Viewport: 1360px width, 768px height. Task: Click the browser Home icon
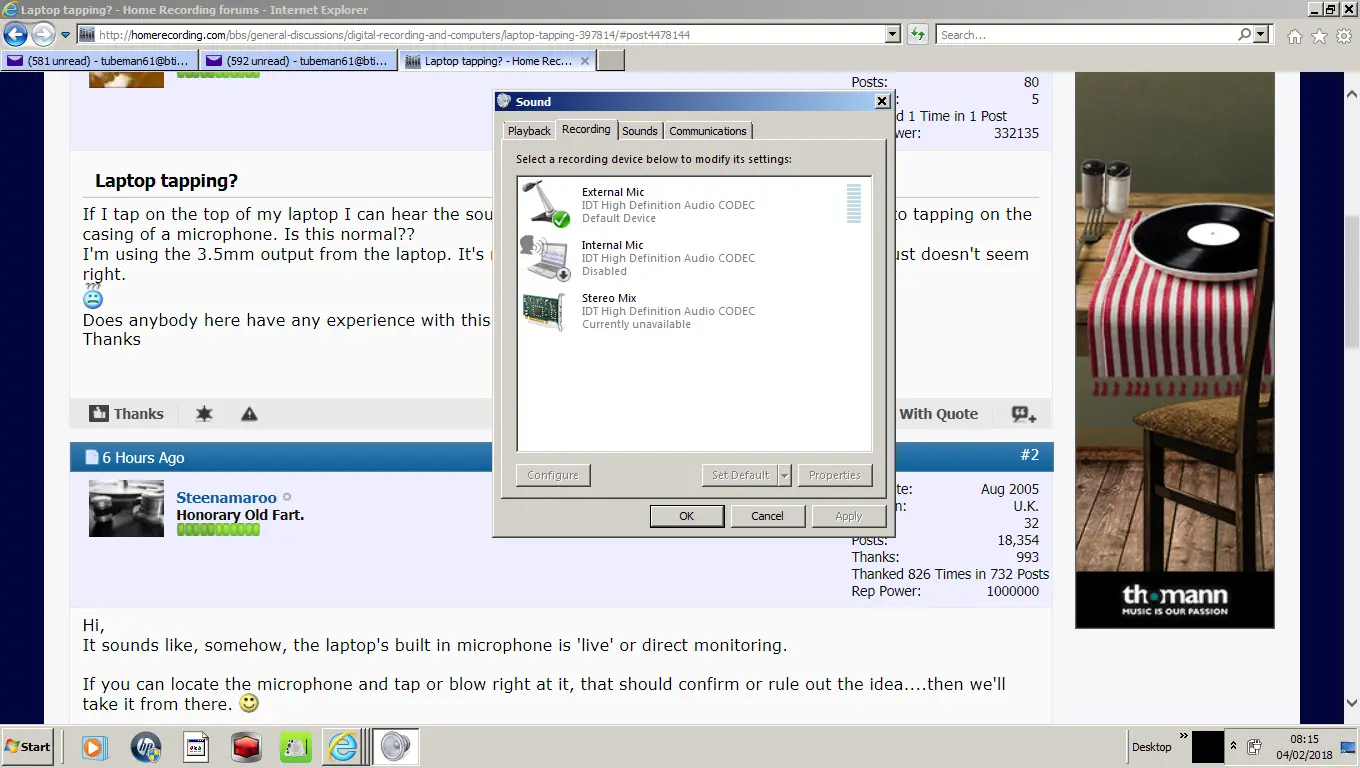click(1295, 35)
